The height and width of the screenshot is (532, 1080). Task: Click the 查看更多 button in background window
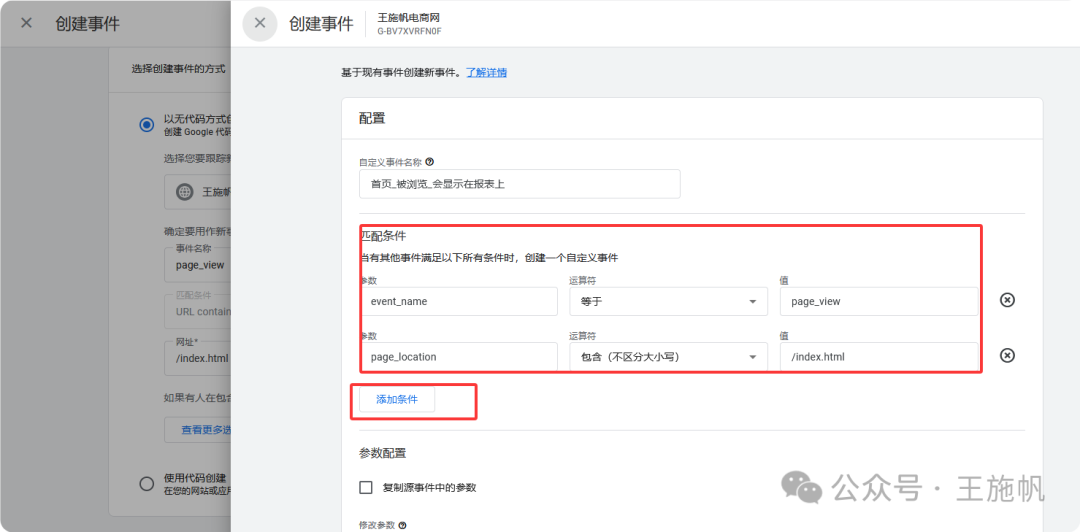[x=198, y=430]
